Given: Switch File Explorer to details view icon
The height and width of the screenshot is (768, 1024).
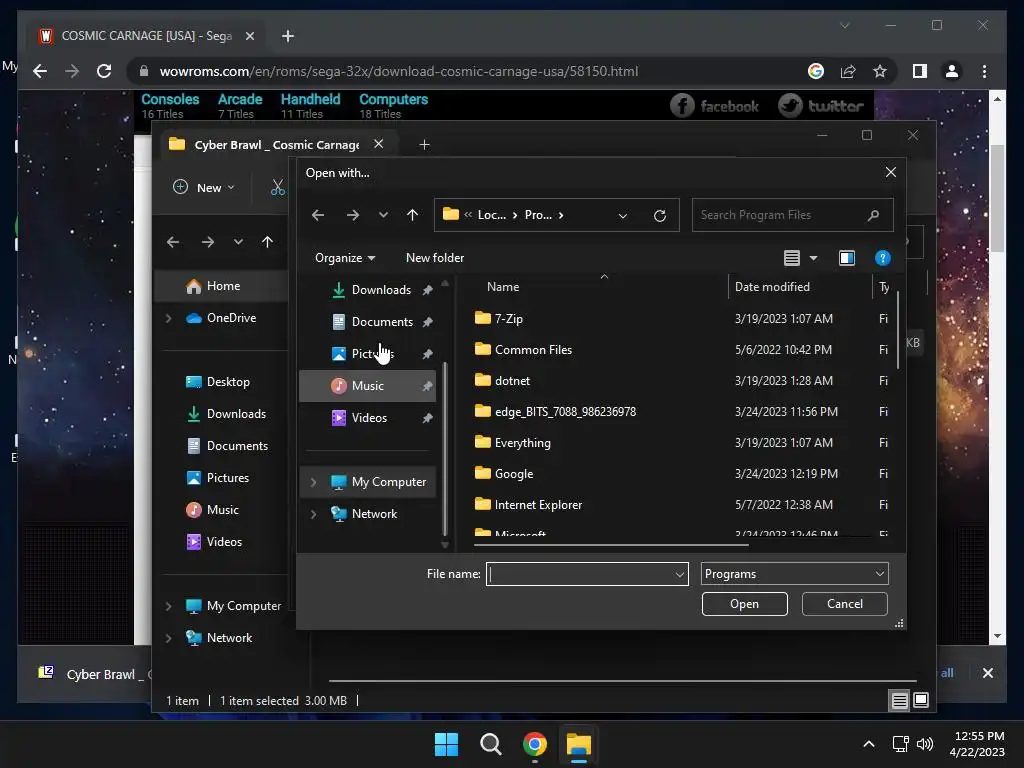Looking at the screenshot, I should (899, 701).
